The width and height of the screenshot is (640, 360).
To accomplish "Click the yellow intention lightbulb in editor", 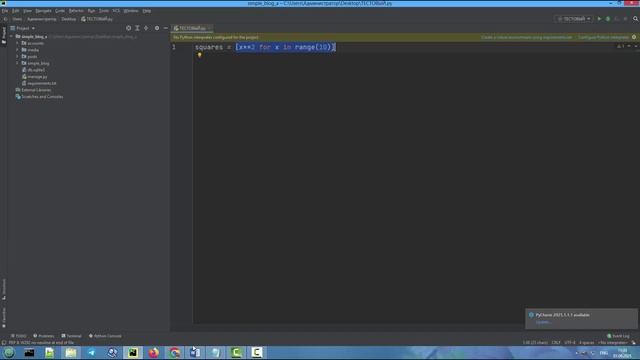I will pyautogui.click(x=200, y=55).
